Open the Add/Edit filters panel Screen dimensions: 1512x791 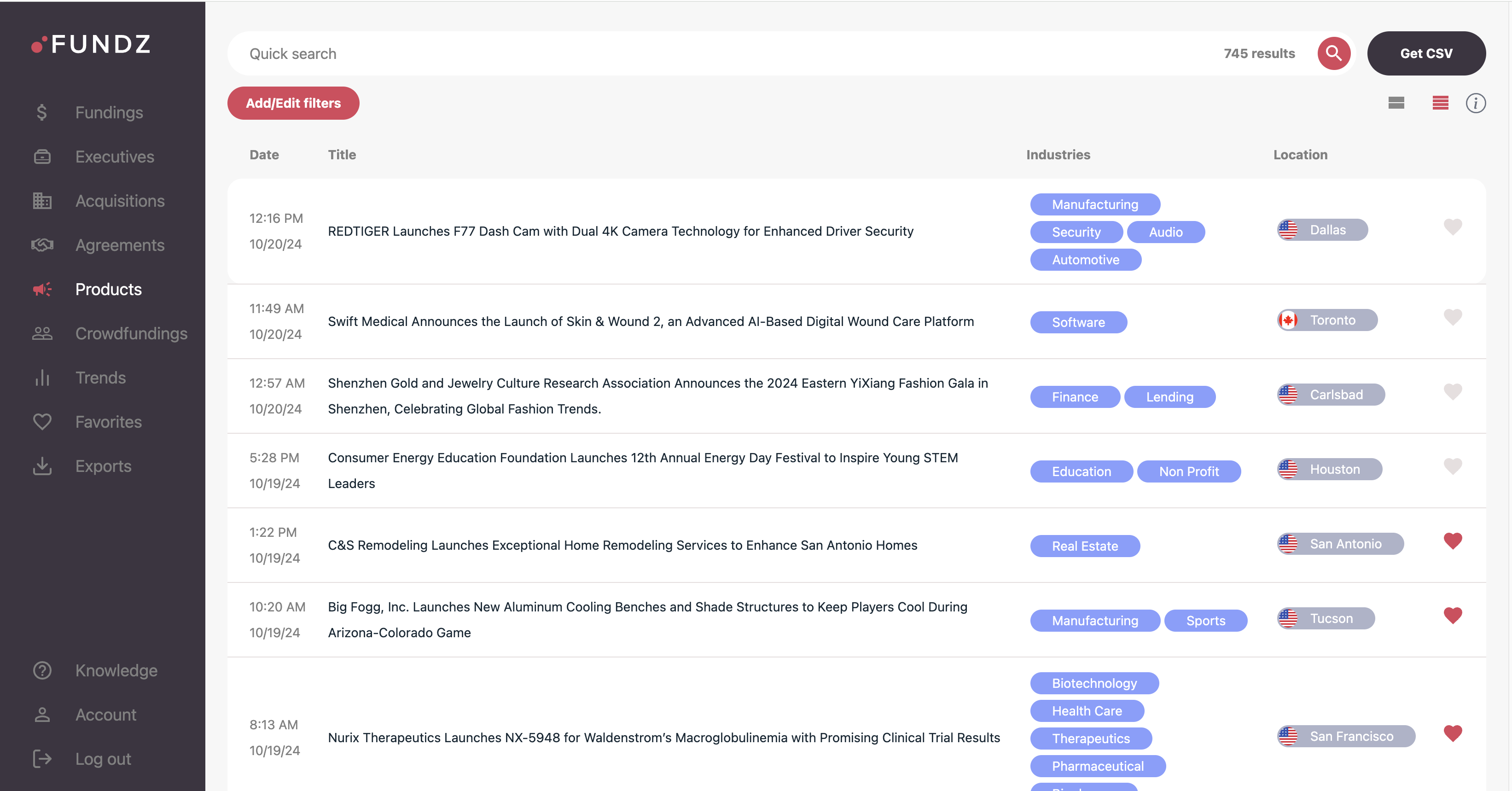pyautogui.click(x=293, y=103)
